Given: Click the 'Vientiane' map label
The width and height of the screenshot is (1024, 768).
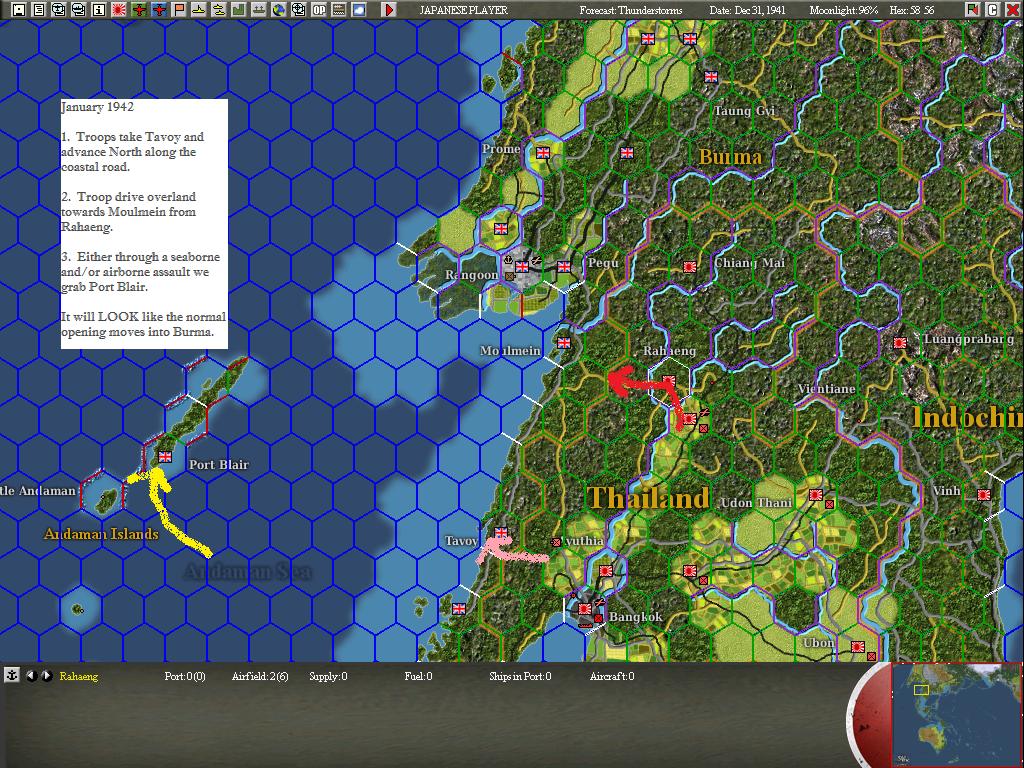Looking at the screenshot, I should [x=826, y=389].
